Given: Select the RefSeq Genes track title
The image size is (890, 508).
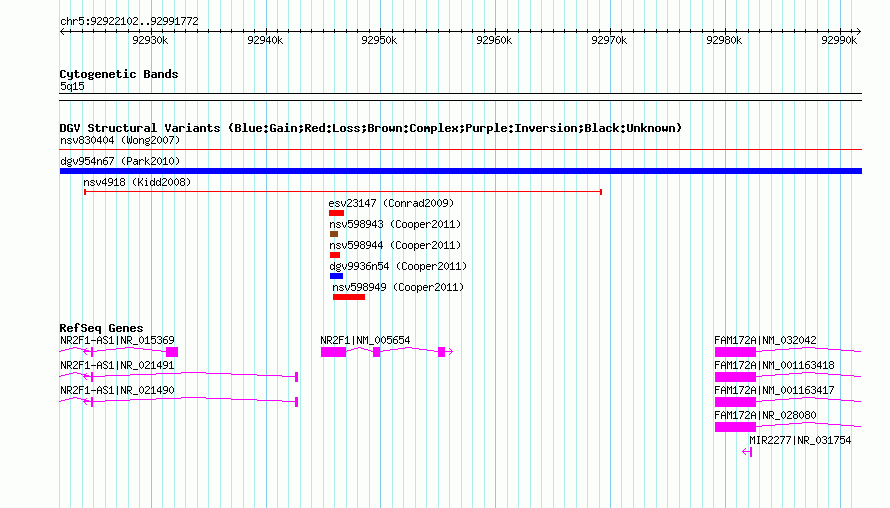Looking at the screenshot, I should (x=101, y=328).
